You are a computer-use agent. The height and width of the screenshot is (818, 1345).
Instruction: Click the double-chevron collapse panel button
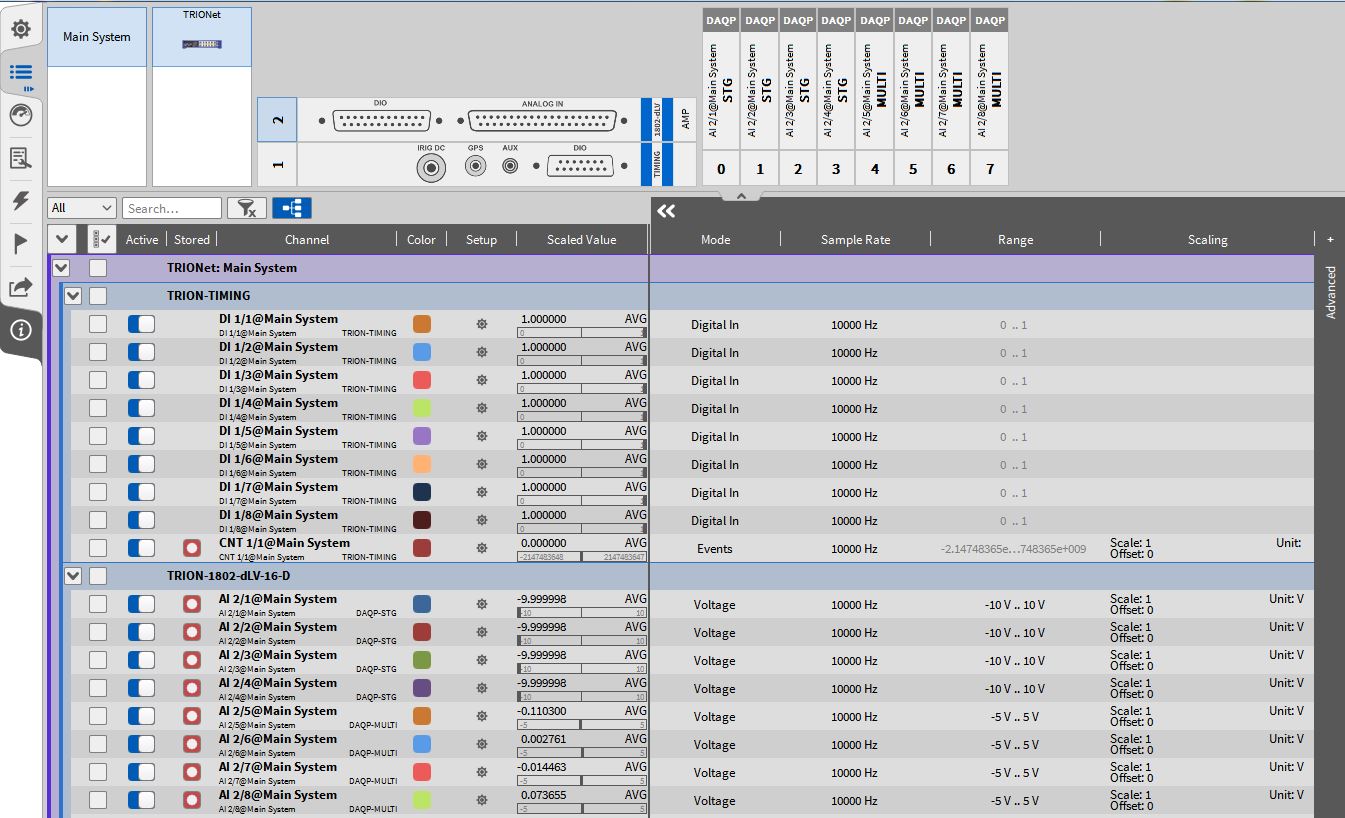click(x=666, y=211)
